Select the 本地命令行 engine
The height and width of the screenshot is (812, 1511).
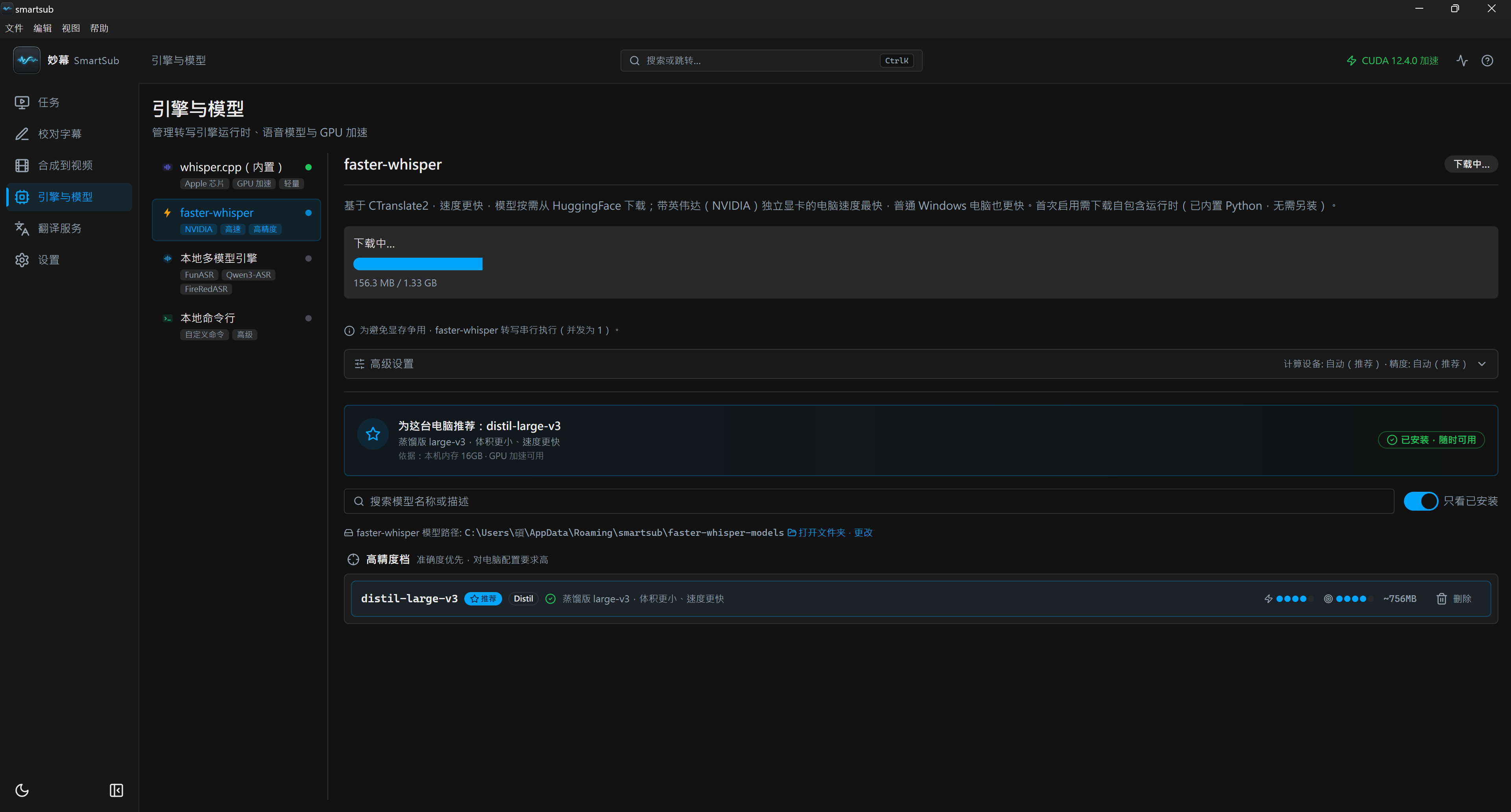click(236, 325)
